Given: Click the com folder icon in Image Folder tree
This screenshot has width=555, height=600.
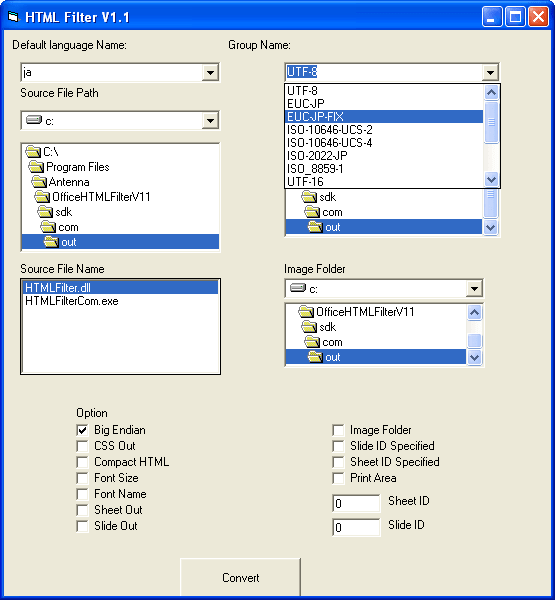Looking at the screenshot, I should point(312,342).
